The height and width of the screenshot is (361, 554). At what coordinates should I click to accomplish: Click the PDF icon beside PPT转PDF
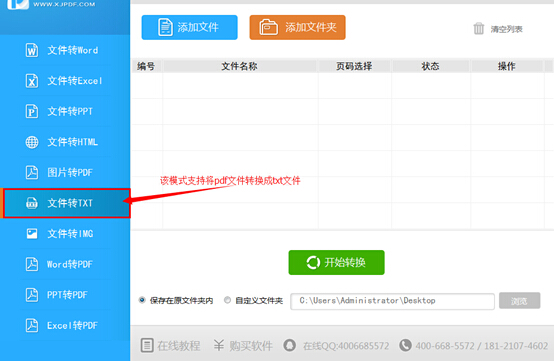(x=32, y=295)
